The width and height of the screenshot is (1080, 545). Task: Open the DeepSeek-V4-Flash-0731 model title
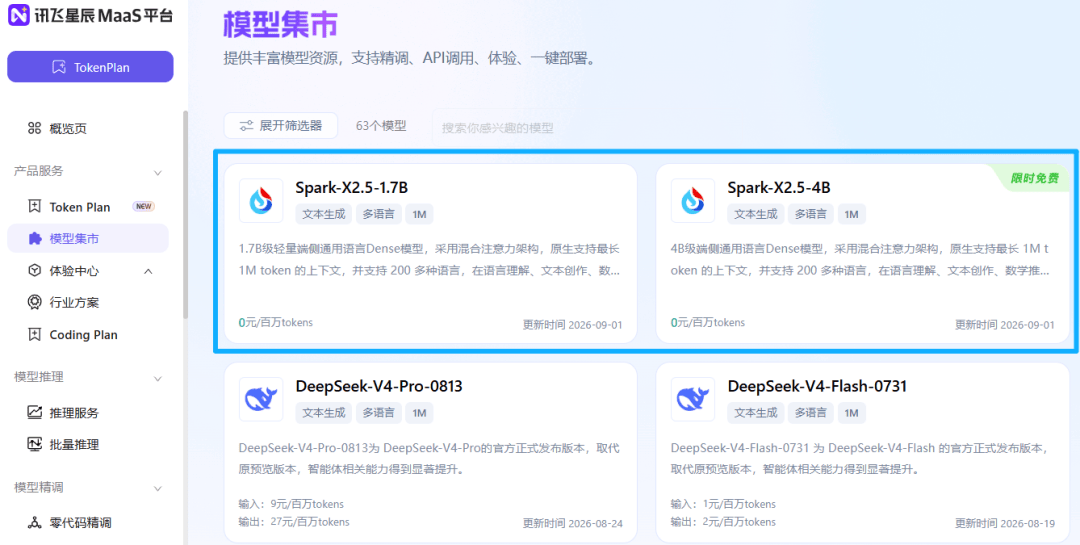click(817, 387)
